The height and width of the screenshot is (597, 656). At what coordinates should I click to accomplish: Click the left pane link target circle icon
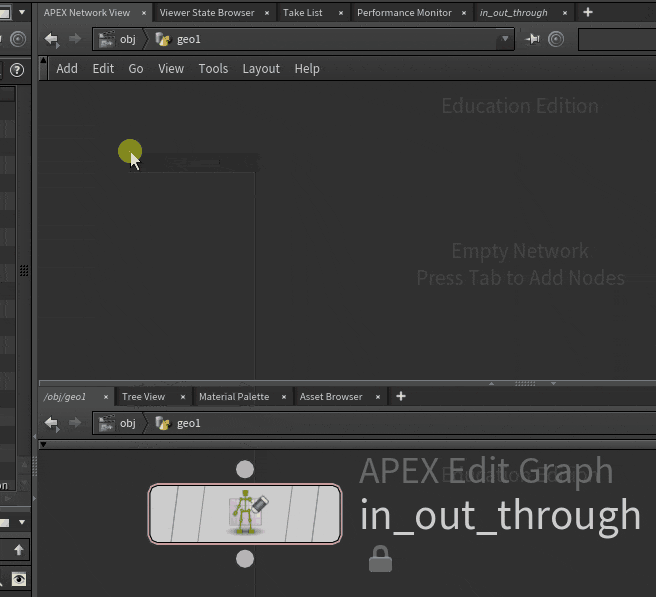coord(18,39)
